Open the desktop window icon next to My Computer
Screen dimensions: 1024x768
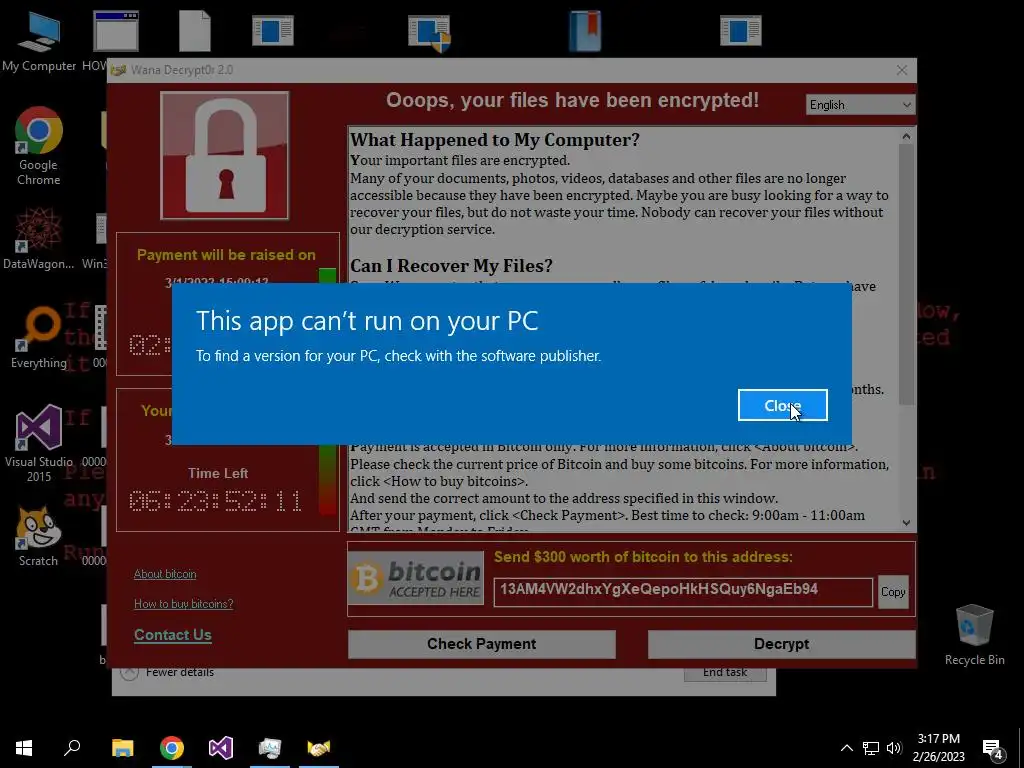(x=116, y=31)
